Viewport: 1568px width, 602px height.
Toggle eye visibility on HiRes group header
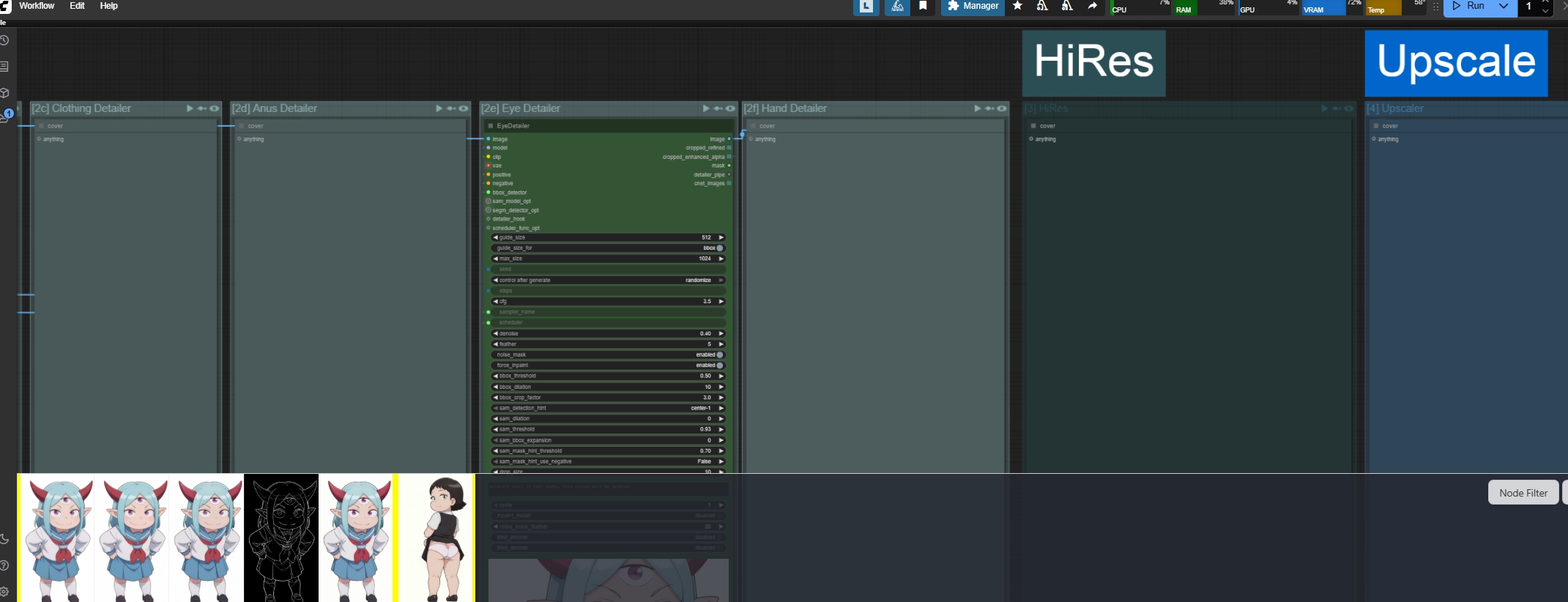1349,108
